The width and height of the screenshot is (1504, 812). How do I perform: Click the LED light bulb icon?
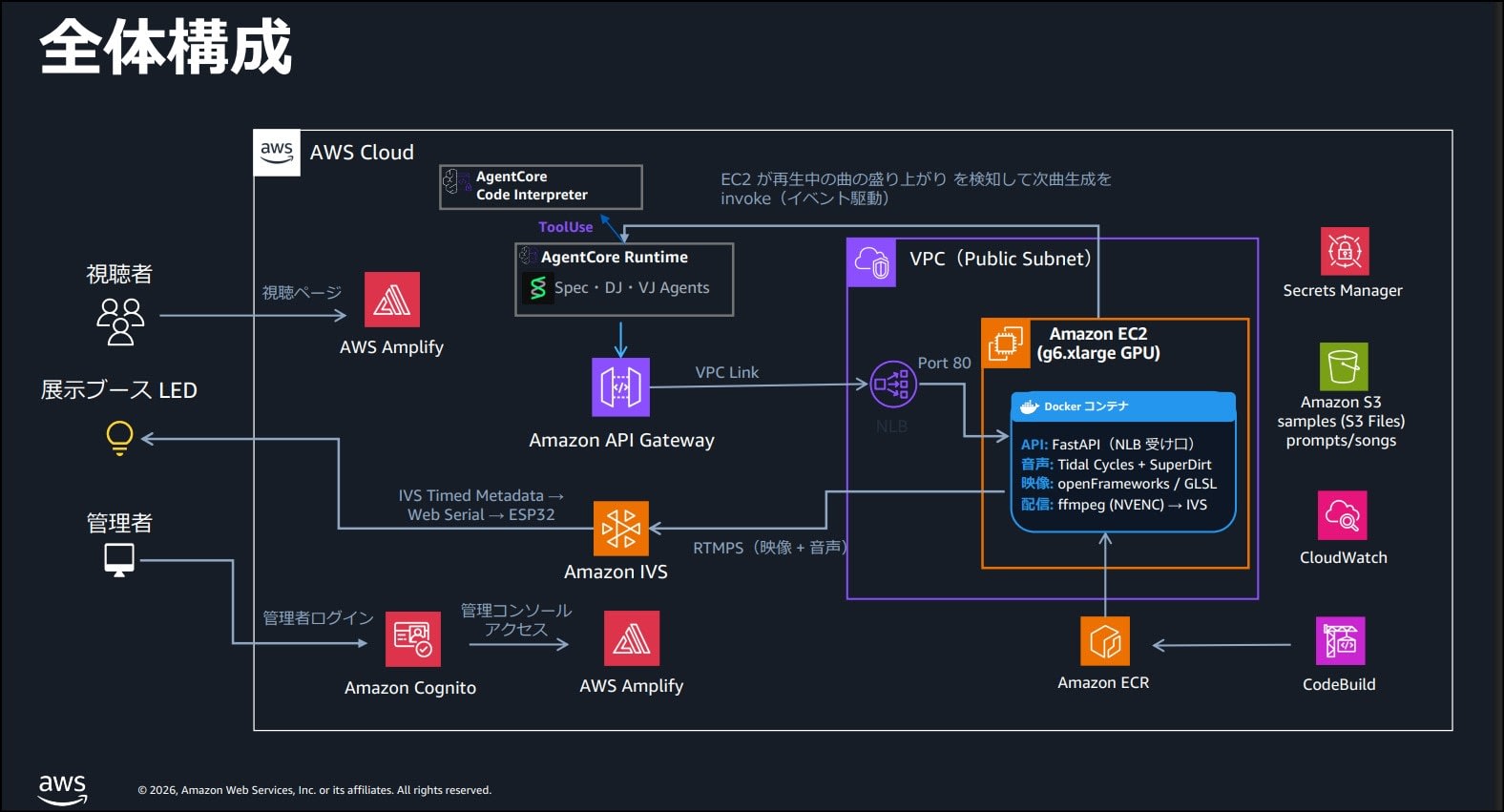point(119,438)
